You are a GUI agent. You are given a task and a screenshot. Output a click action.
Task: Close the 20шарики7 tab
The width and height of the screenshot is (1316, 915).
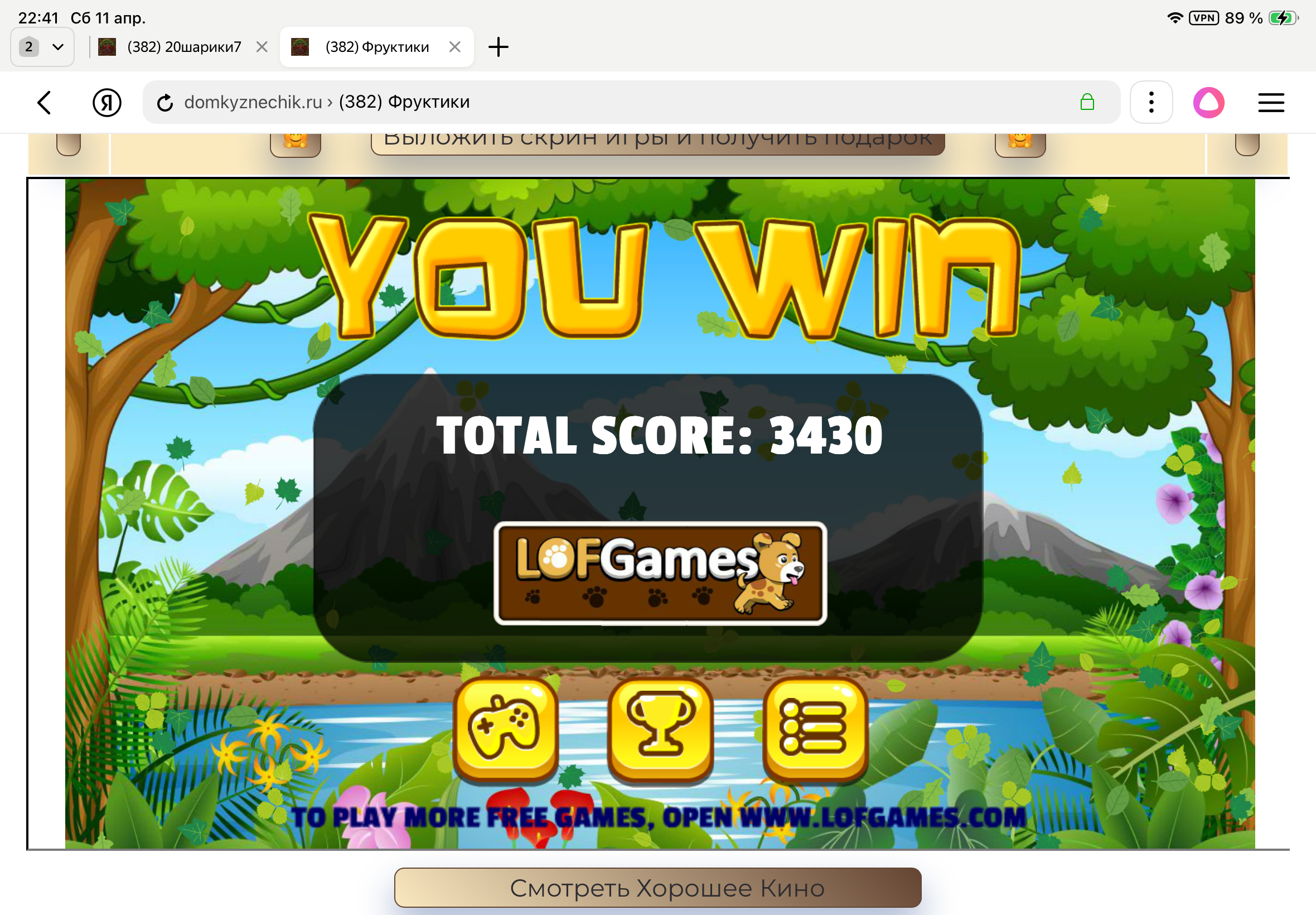click(x=262, y=47)
